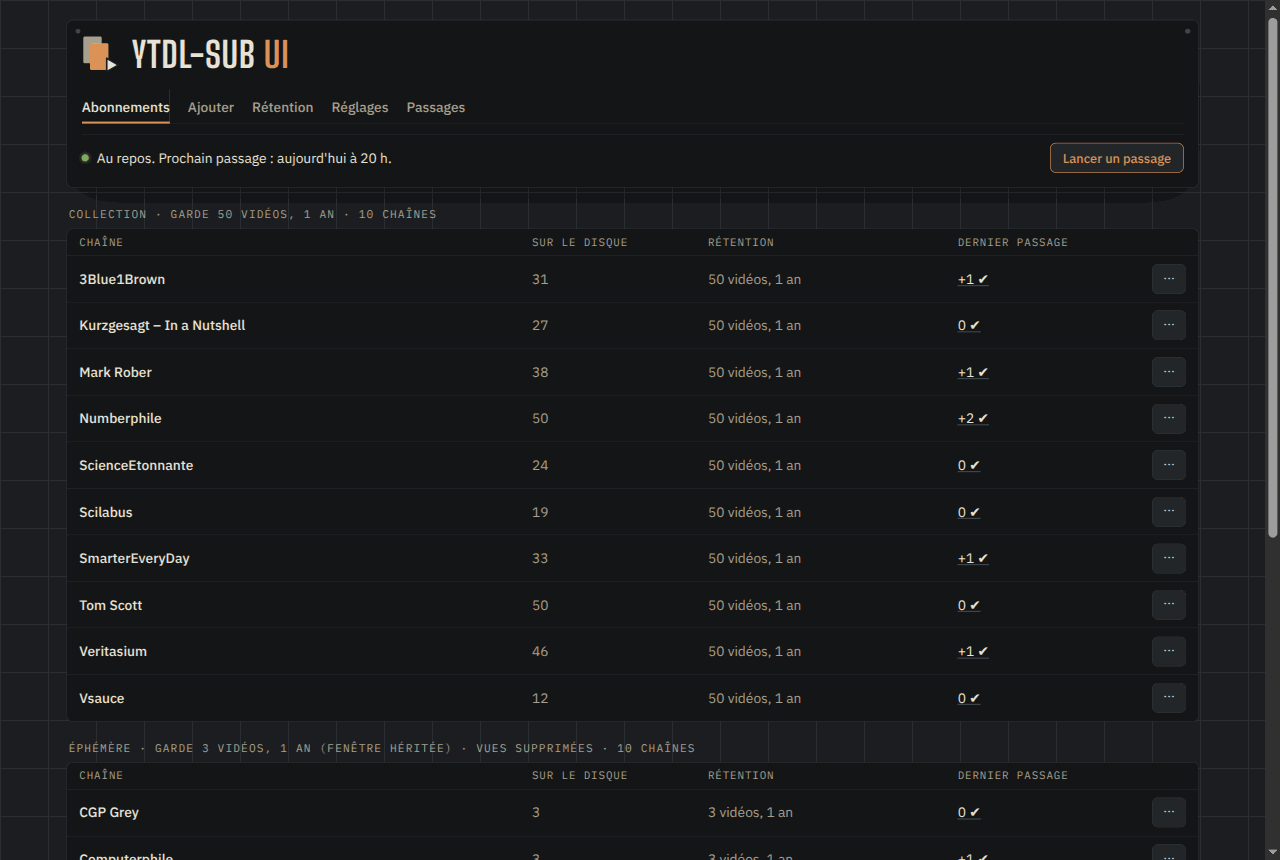Go to the Rétention tab
The image size is (1280, 860).
[283, 107]
